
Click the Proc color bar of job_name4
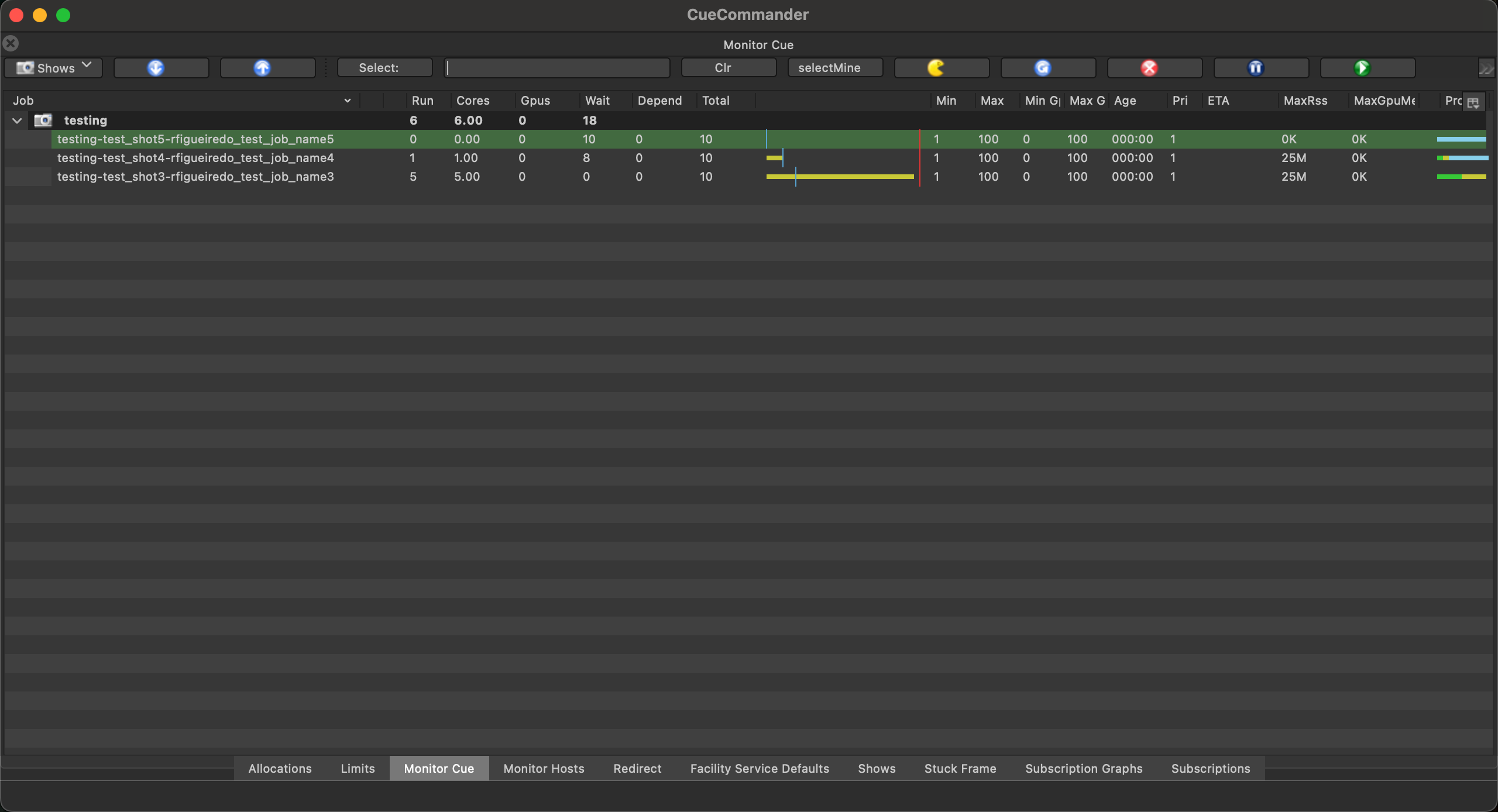click(x=1462, y=158)
